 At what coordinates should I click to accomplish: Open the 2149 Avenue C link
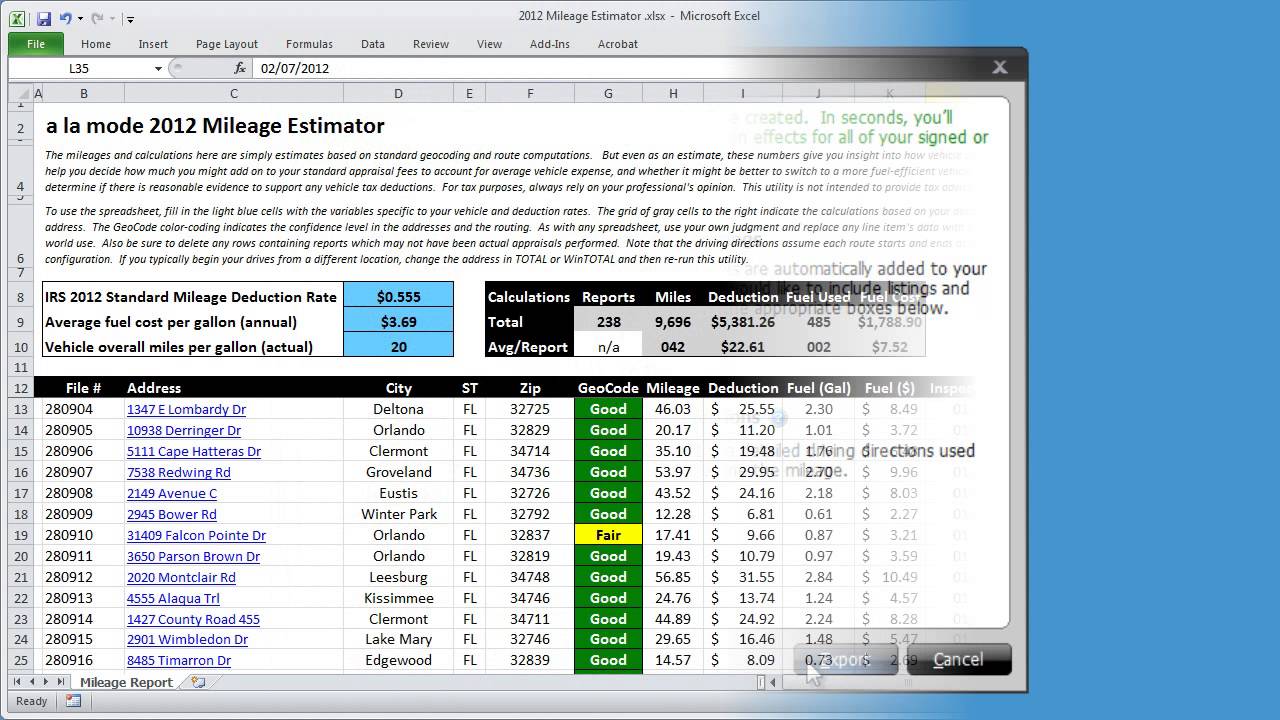(x=171, y=493)
